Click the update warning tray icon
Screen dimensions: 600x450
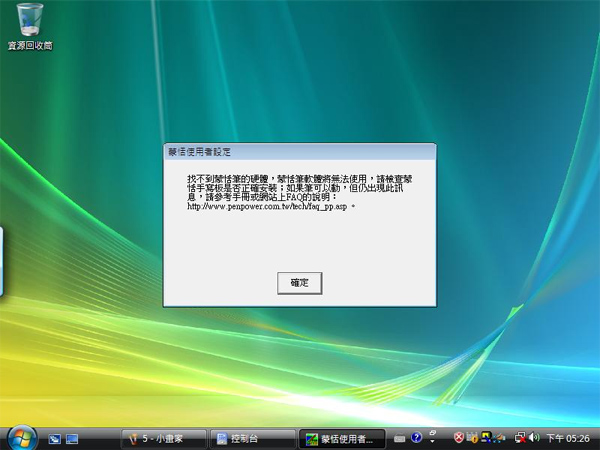(x=472, y=437)
